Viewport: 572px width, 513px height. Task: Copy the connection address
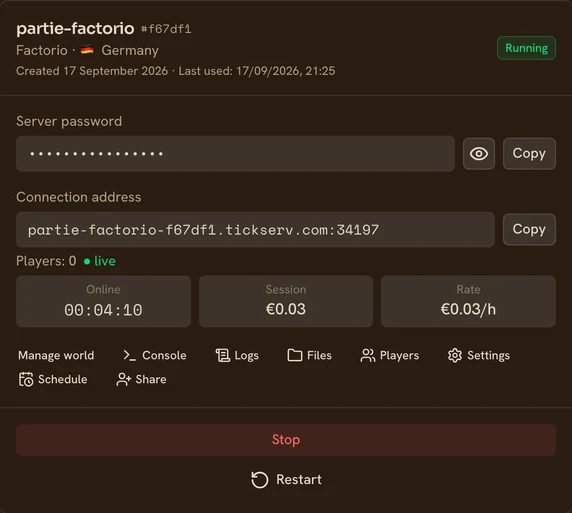(x=529, y=230)
